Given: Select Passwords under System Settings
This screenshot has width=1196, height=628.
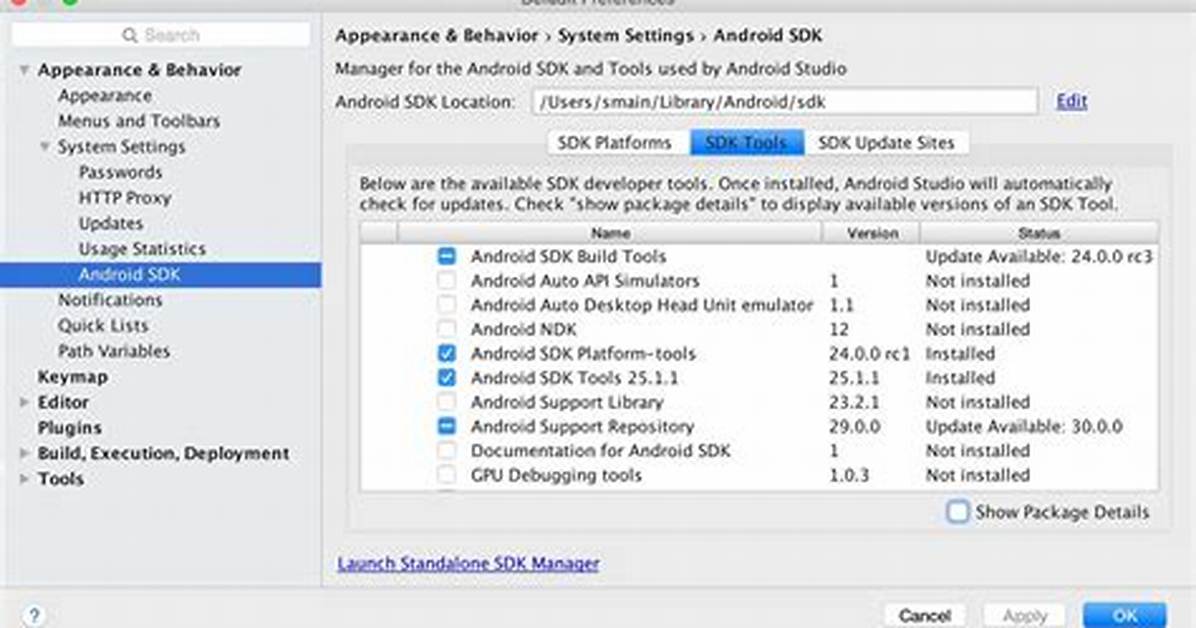Looking at the screenshot, I should coord(121,172).
